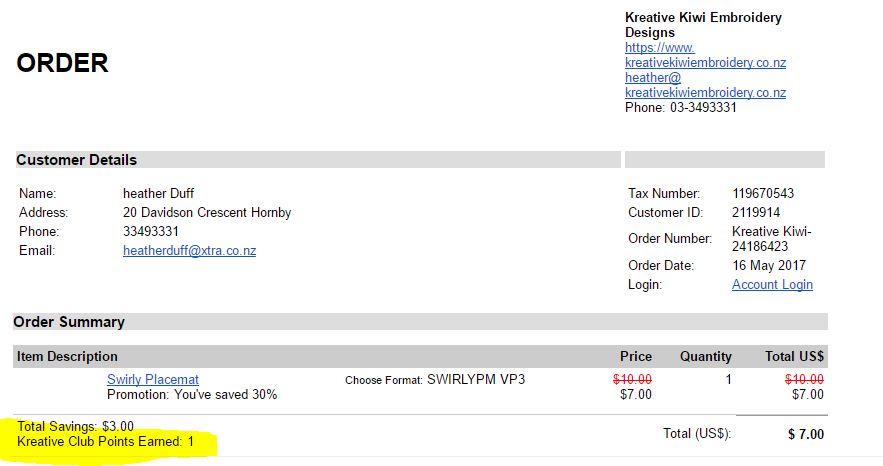883x466 pixels.
Task: Open the kreativekiwiembroidery.co.nz website link
Action: coord(705,55)
